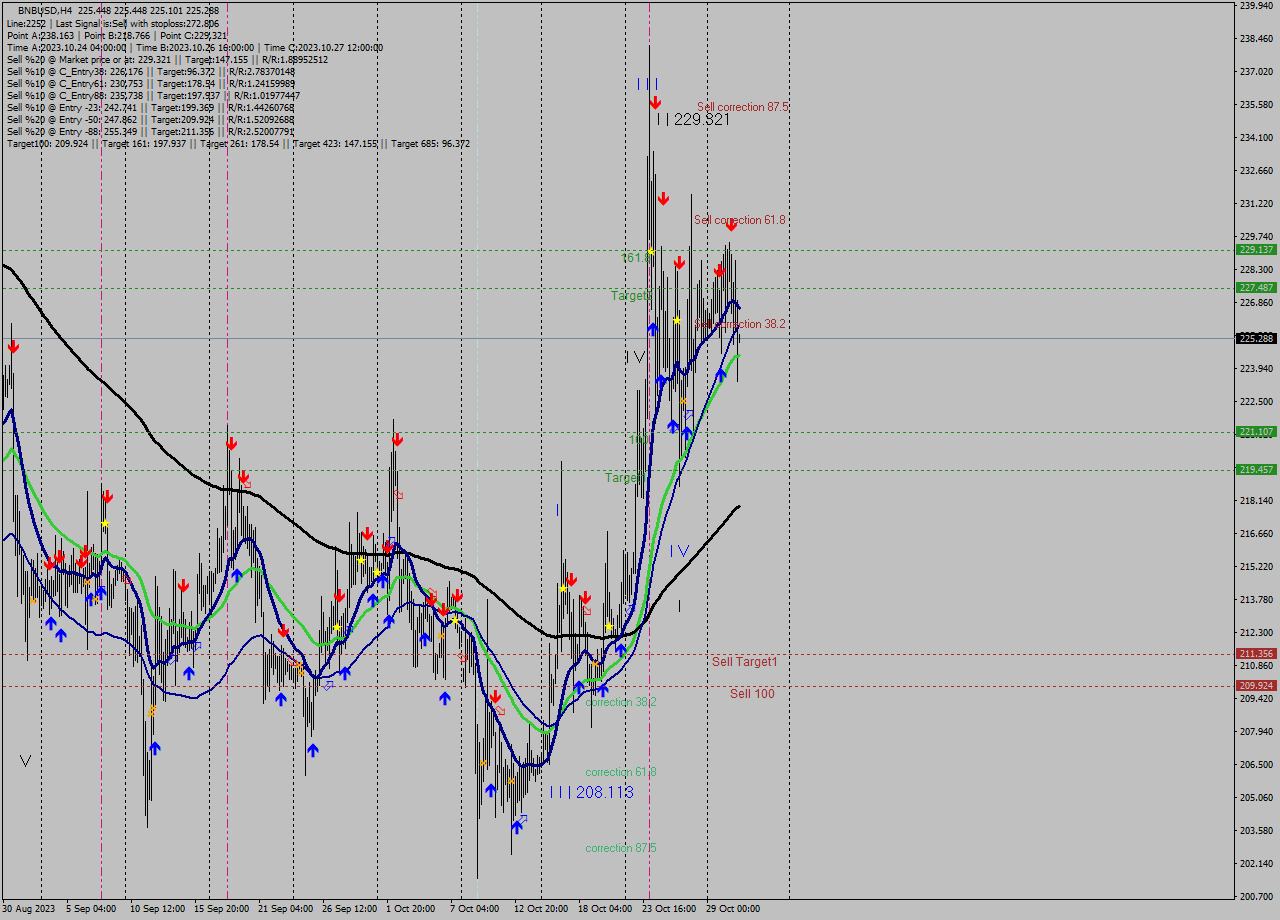Click the green 'Target2' label
Screen dimensions: 1280x920
pyautogui.click(x=631, y=296)
